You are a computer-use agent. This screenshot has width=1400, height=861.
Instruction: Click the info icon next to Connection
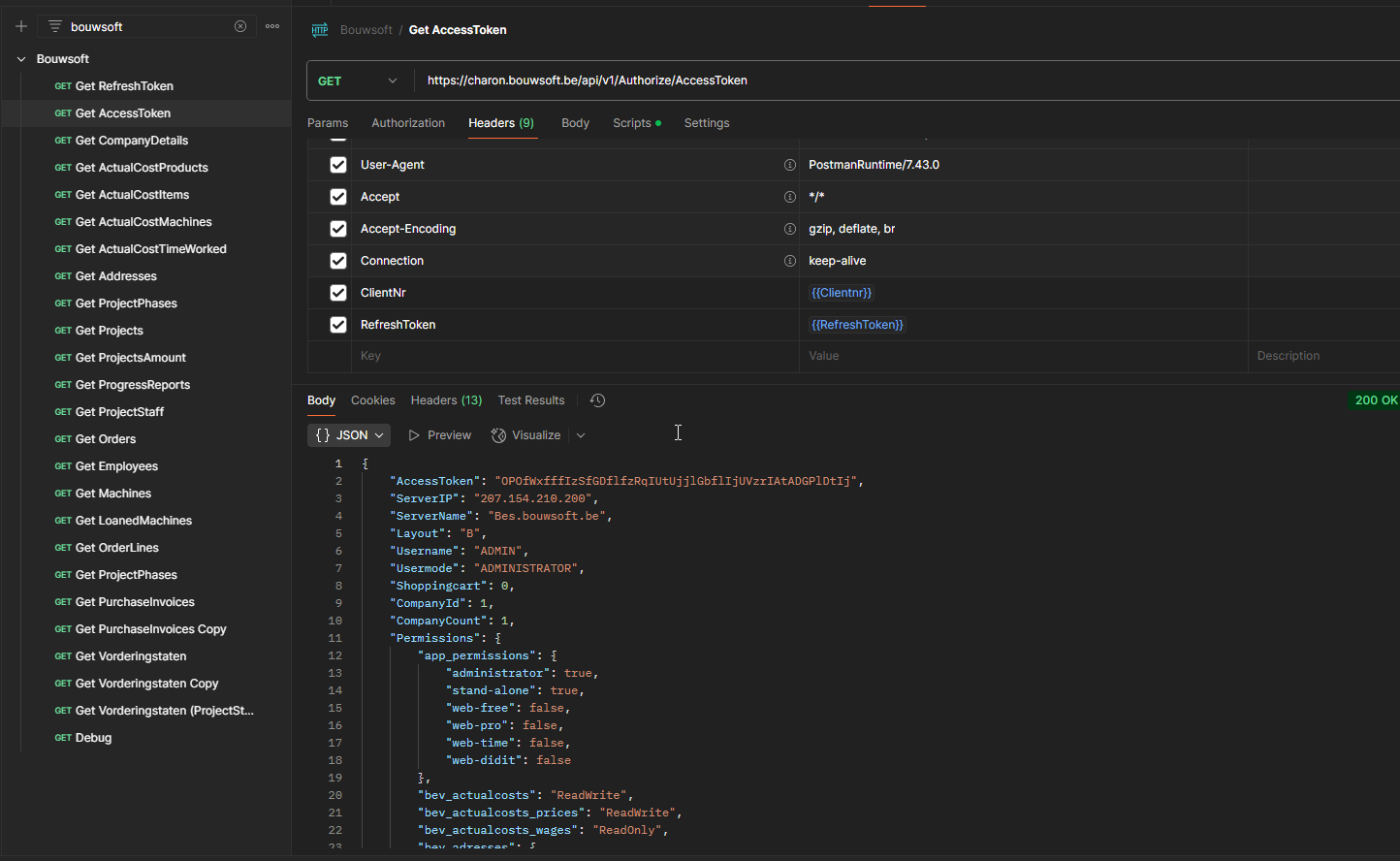click(x=790, y=261)
